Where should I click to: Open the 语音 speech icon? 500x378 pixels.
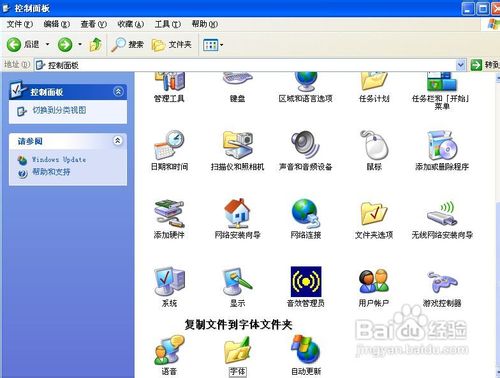(169, 350)
